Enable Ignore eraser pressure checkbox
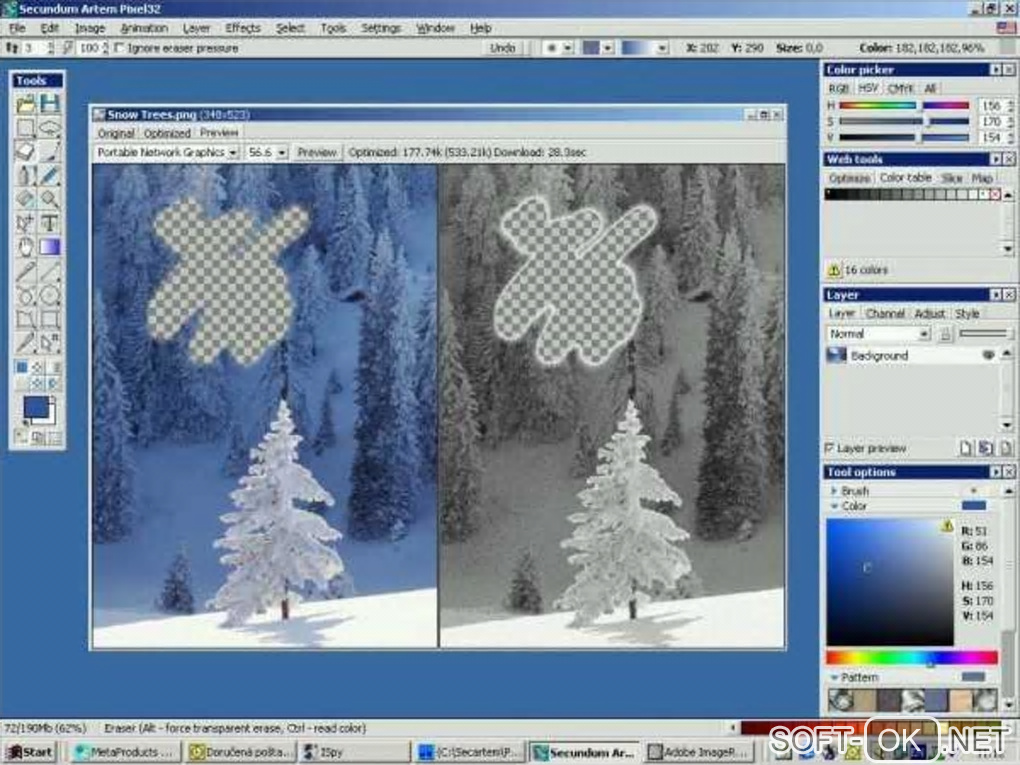This screenshot has height=765, width=1020. click(119, 48)
